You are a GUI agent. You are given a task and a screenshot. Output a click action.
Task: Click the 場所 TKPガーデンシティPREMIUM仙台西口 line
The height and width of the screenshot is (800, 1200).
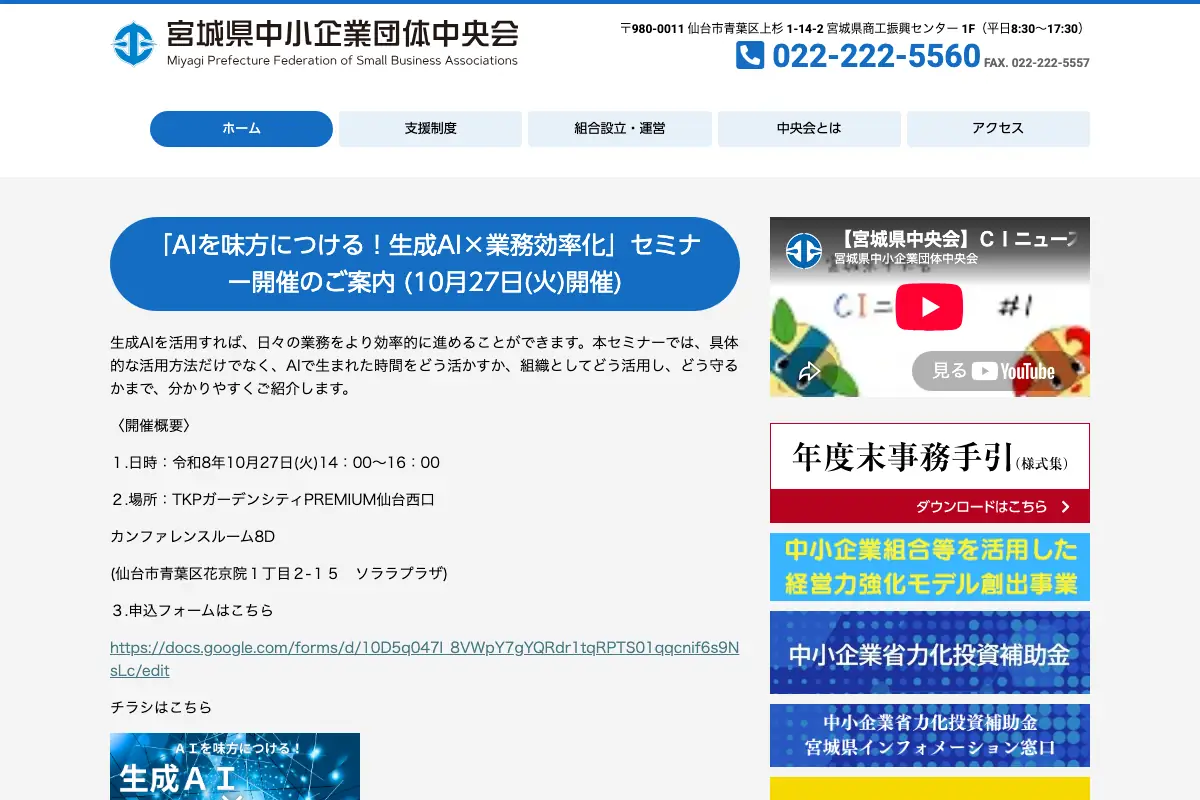click(273, 500)
